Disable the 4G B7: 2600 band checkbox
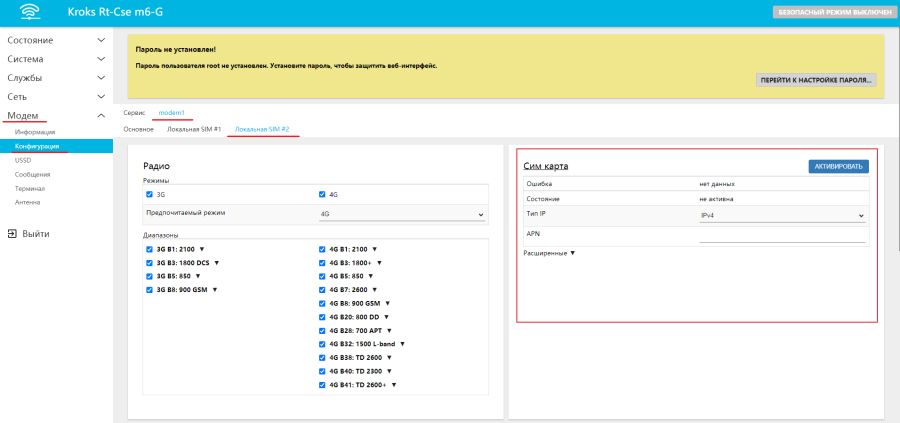This screenshot has width=900, height=423. tap(322, 289)
